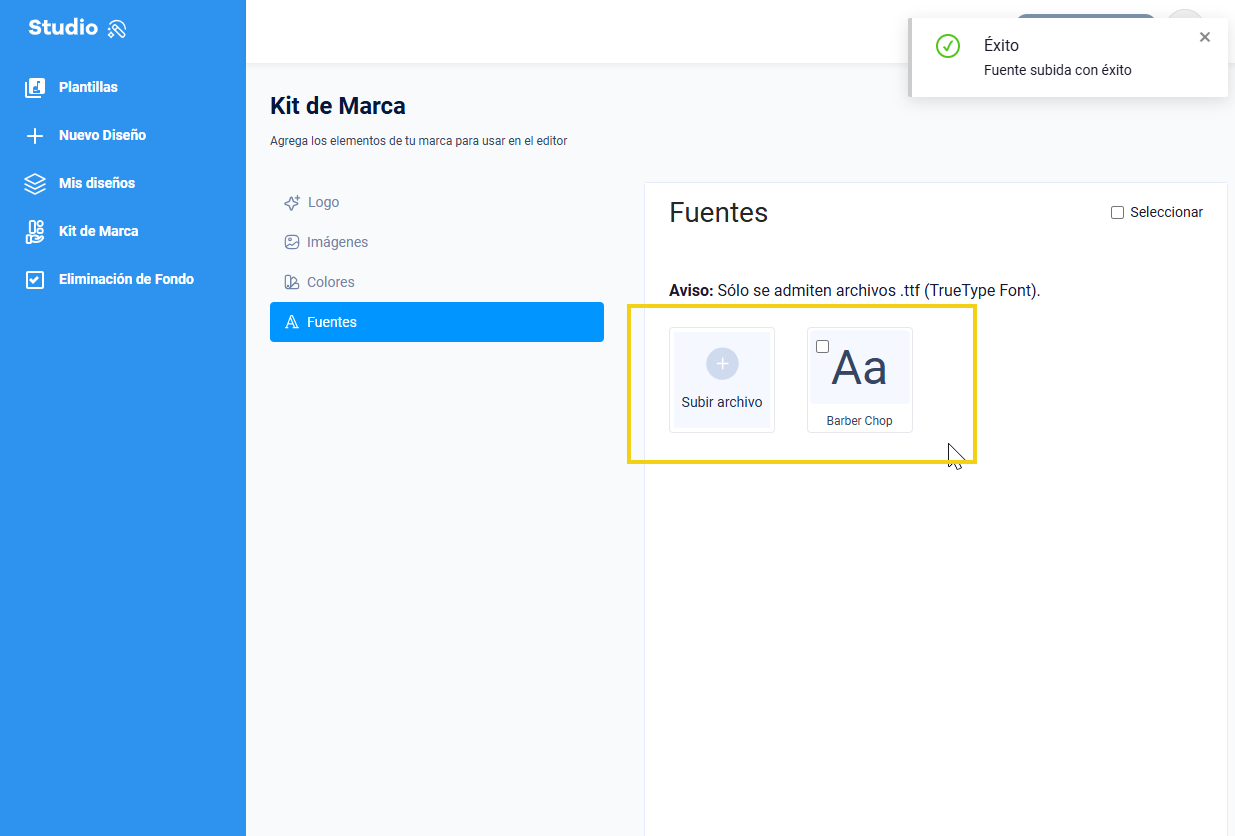Screen dimensions: 1235x836
Task: Click the Mis diseños layers icon
Action: (35, 183)
